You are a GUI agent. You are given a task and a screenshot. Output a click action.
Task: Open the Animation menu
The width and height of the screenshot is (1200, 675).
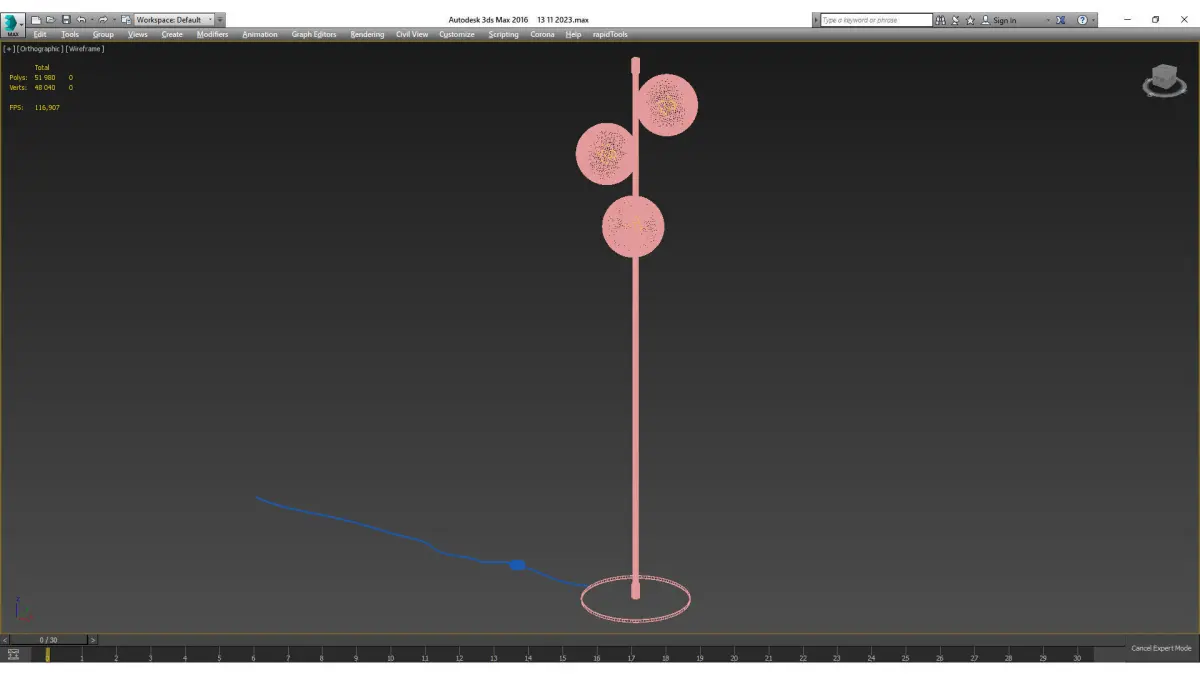coord(260,34)
